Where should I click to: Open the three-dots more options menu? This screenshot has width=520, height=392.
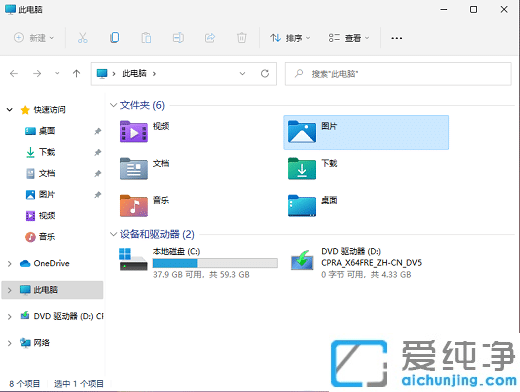click(x=396, y=38)
